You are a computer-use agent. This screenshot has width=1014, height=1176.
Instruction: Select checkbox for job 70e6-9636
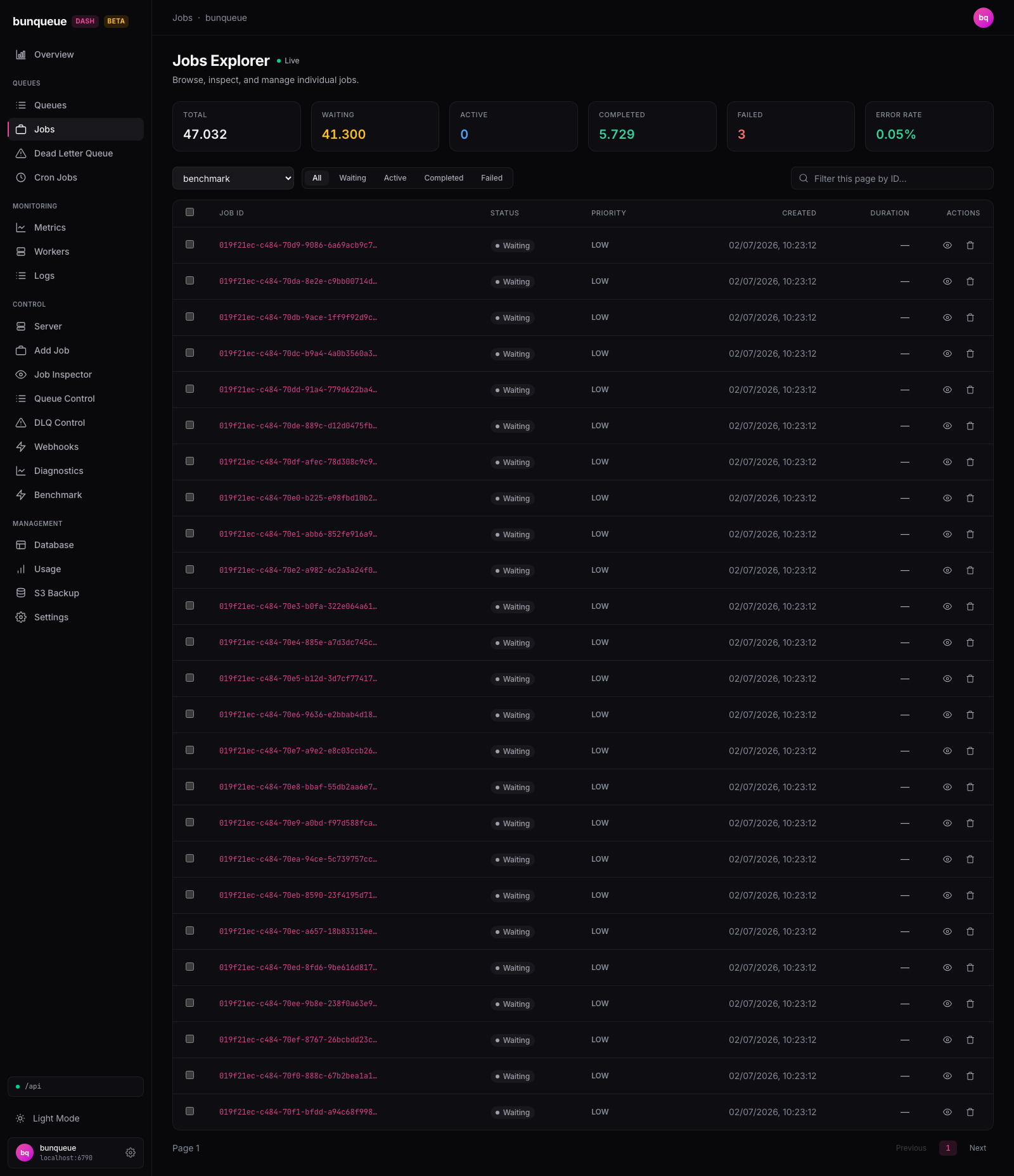click(189, 714)
